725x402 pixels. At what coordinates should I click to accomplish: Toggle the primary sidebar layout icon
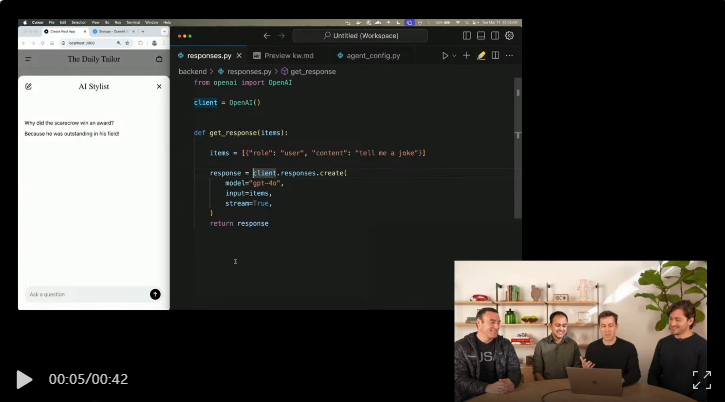click(467, 35)
